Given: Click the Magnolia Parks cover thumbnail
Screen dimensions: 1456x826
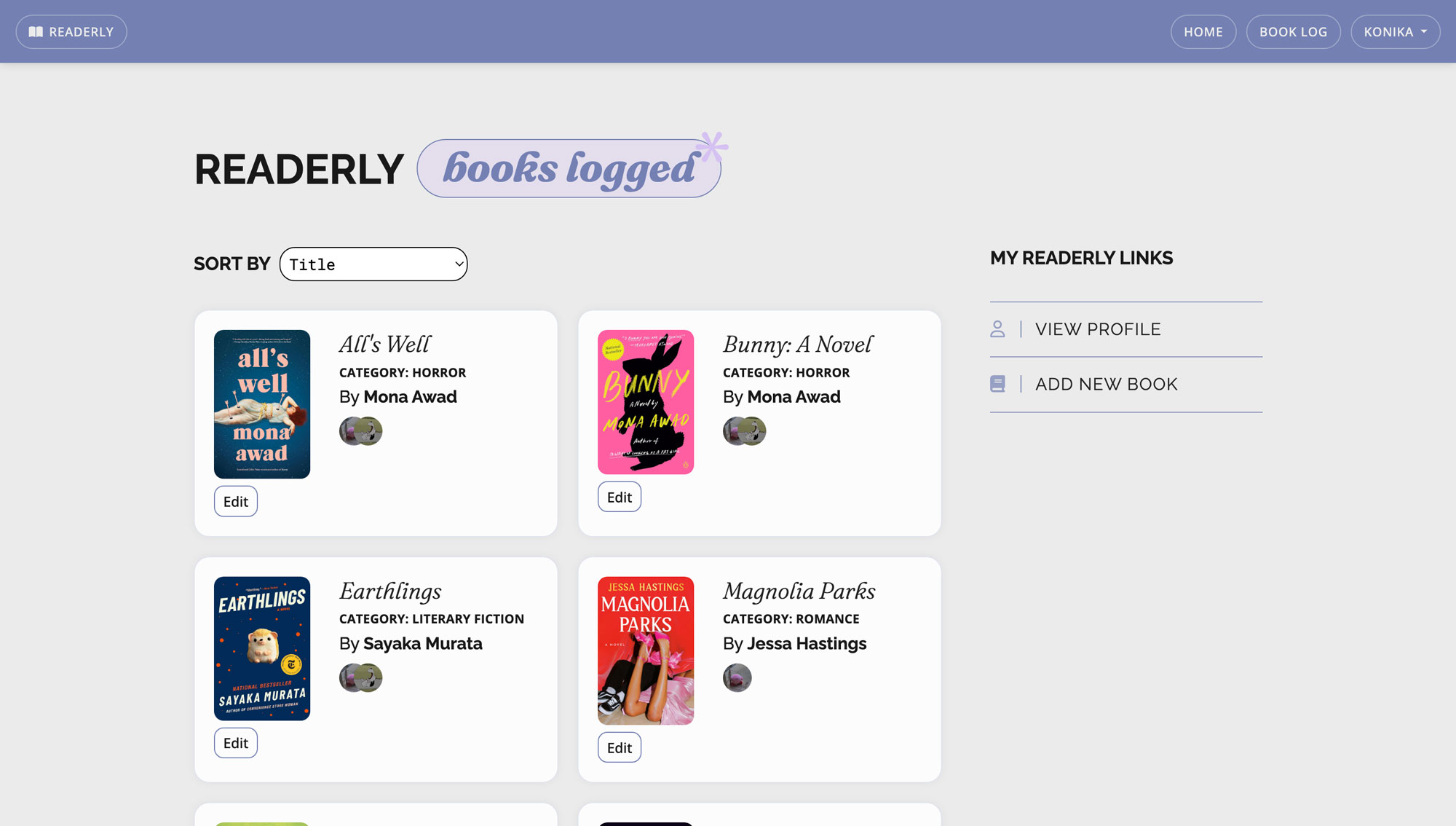Looking at the screenshot, I should 646,650.
